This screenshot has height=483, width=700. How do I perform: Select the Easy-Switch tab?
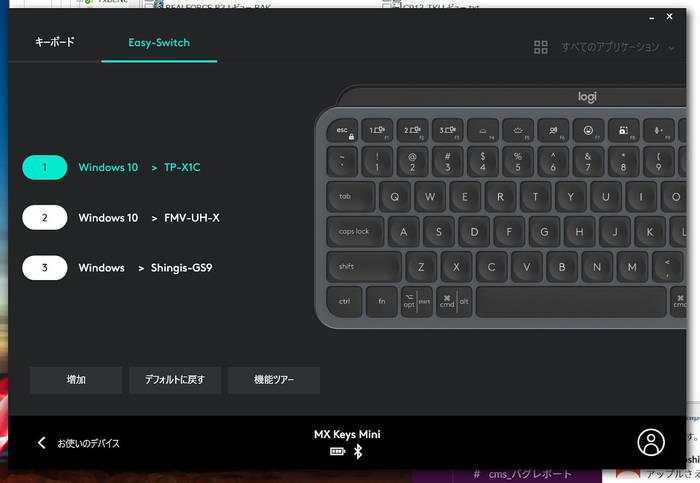click(x=159, y=43)
